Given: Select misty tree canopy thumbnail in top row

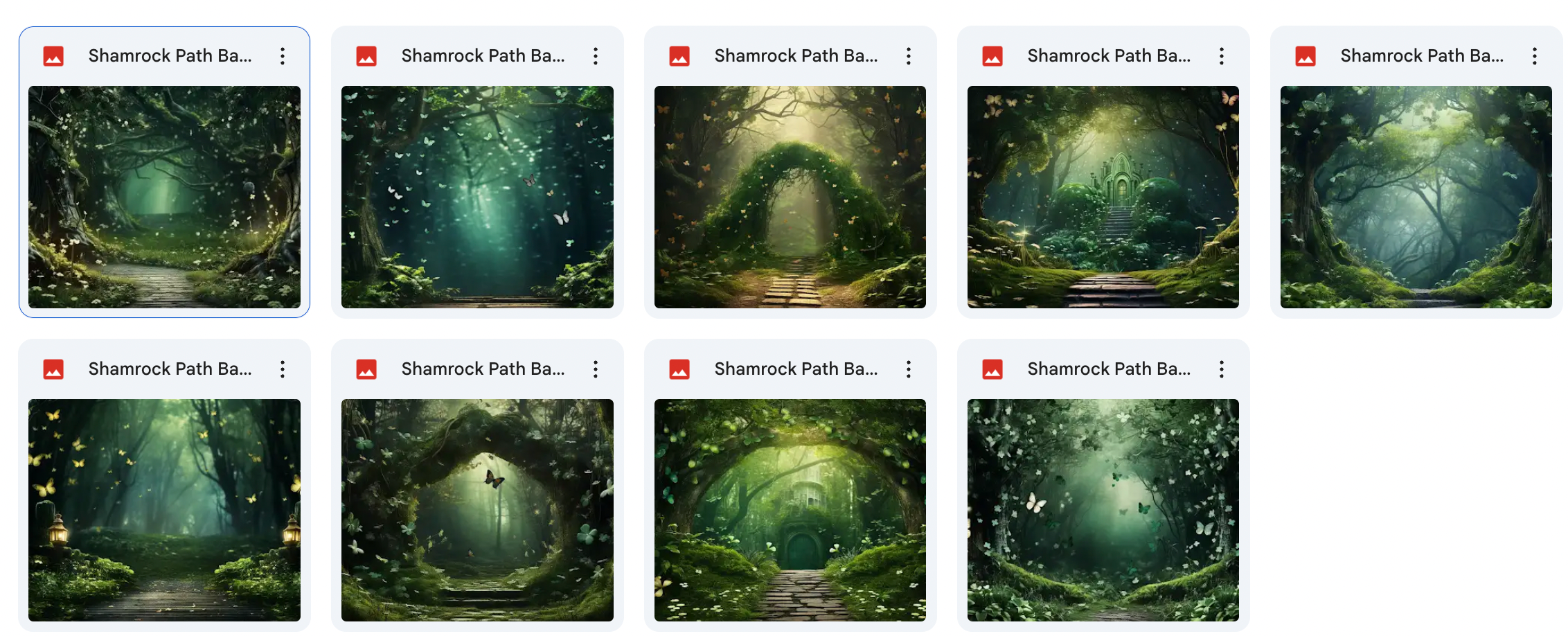Looking at the screenshot, I should tap(1416, 197).
